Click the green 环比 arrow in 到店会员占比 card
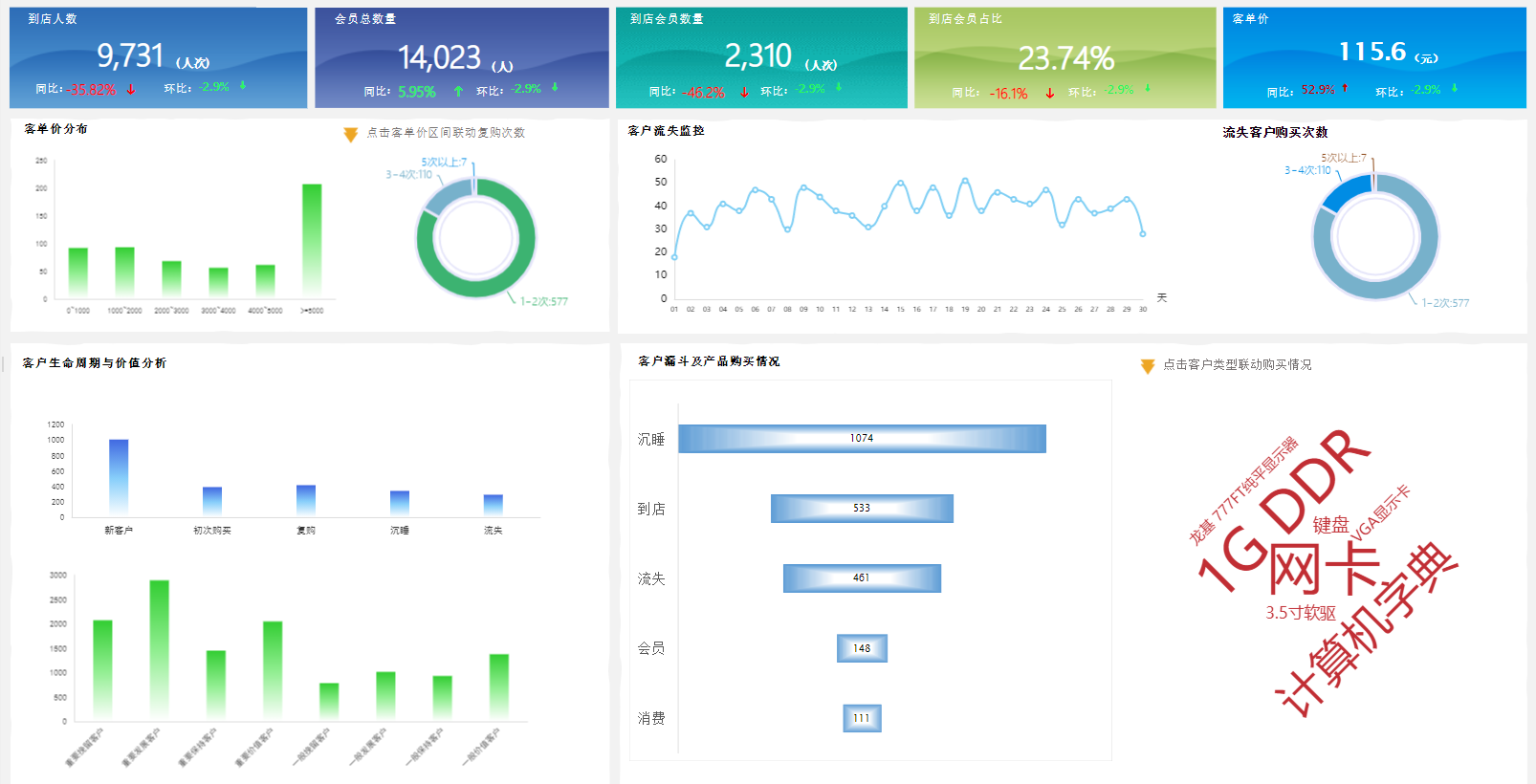Screen dimensions: 1536x784 [1148, 89]
